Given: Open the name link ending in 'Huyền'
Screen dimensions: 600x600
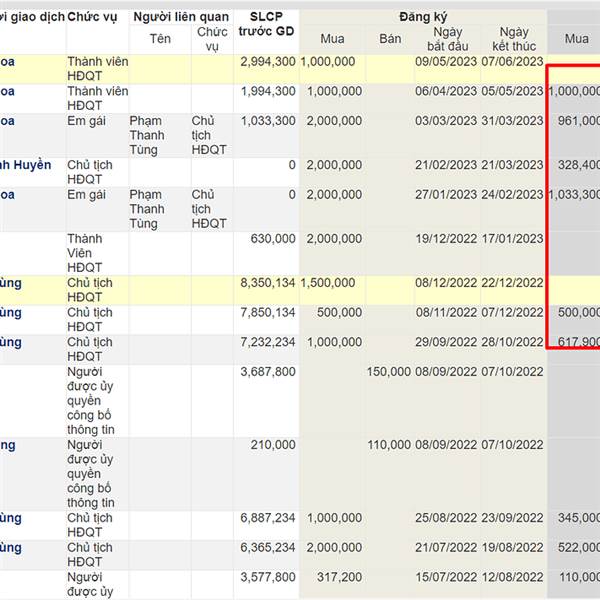Looking at the screenshot, I should 25,165.
